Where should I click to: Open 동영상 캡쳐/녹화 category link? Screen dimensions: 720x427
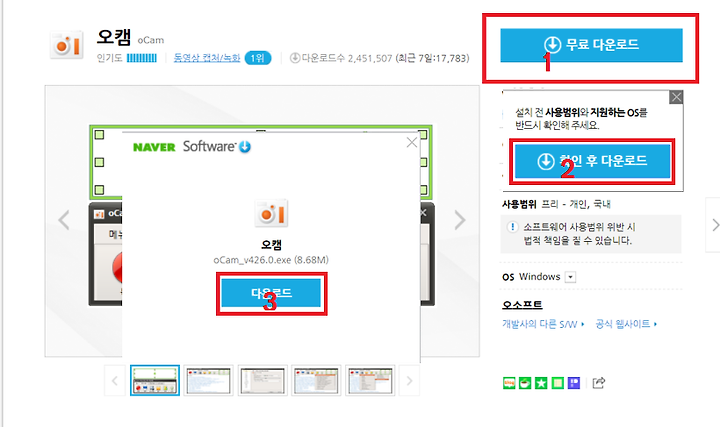tap(207, 58)
